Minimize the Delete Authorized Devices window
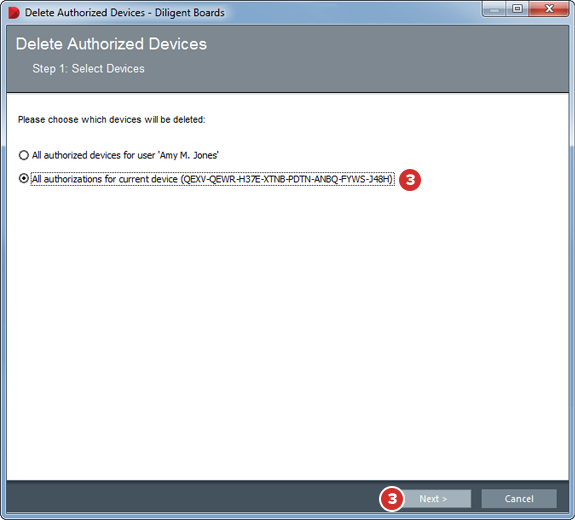This screenshot has height=520, width=575. [494, 9]
